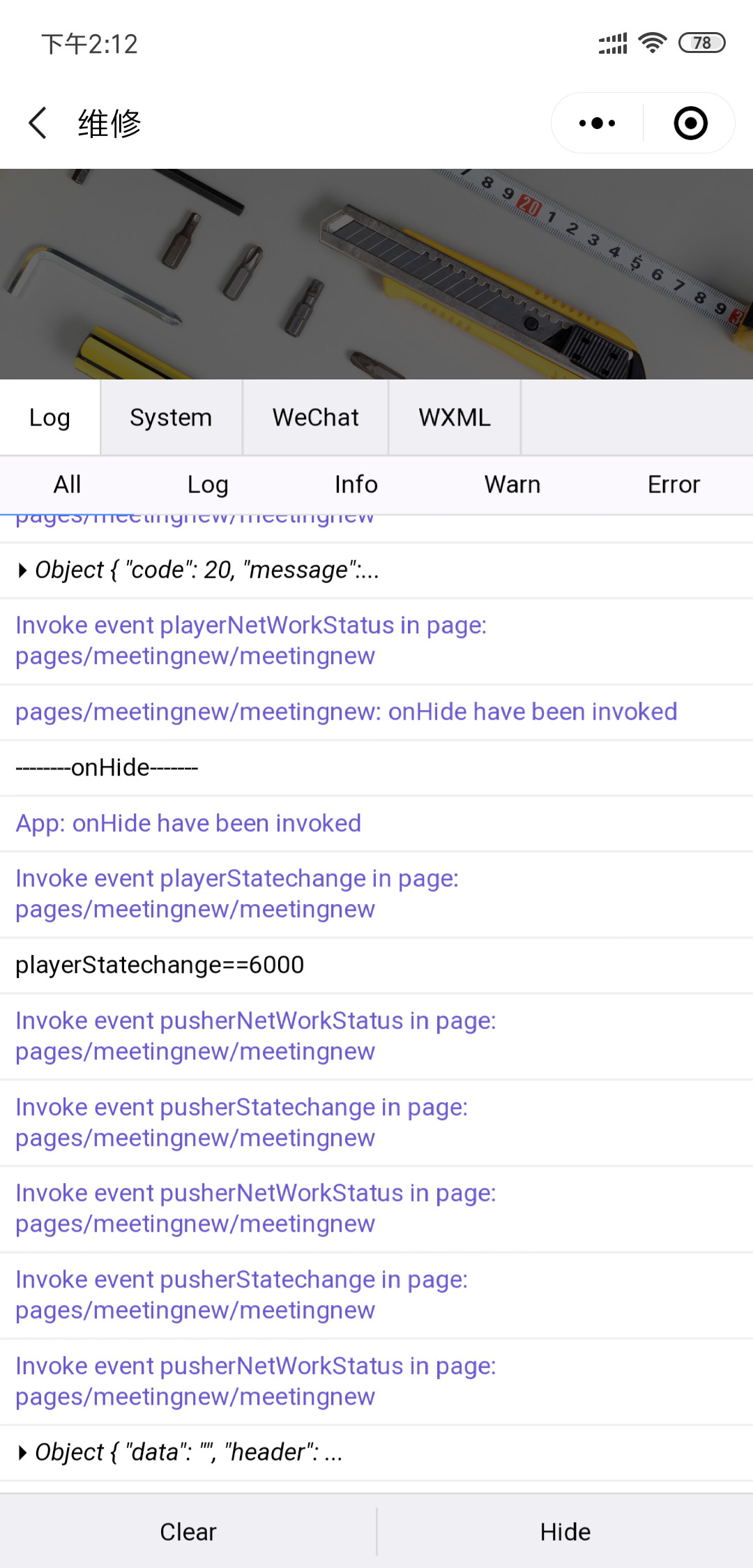Show All log levels
The height and width of the screenshot is (1568, 753).
click(x=68, y=485)
